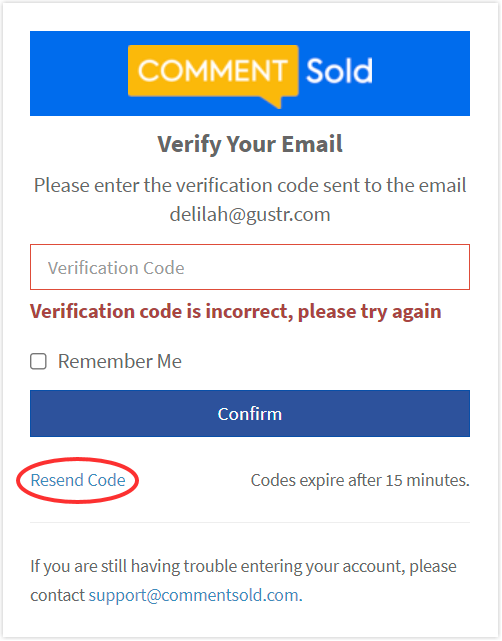Click the trouble entering your account help text

pyautogui.click(x=243, y=581)
